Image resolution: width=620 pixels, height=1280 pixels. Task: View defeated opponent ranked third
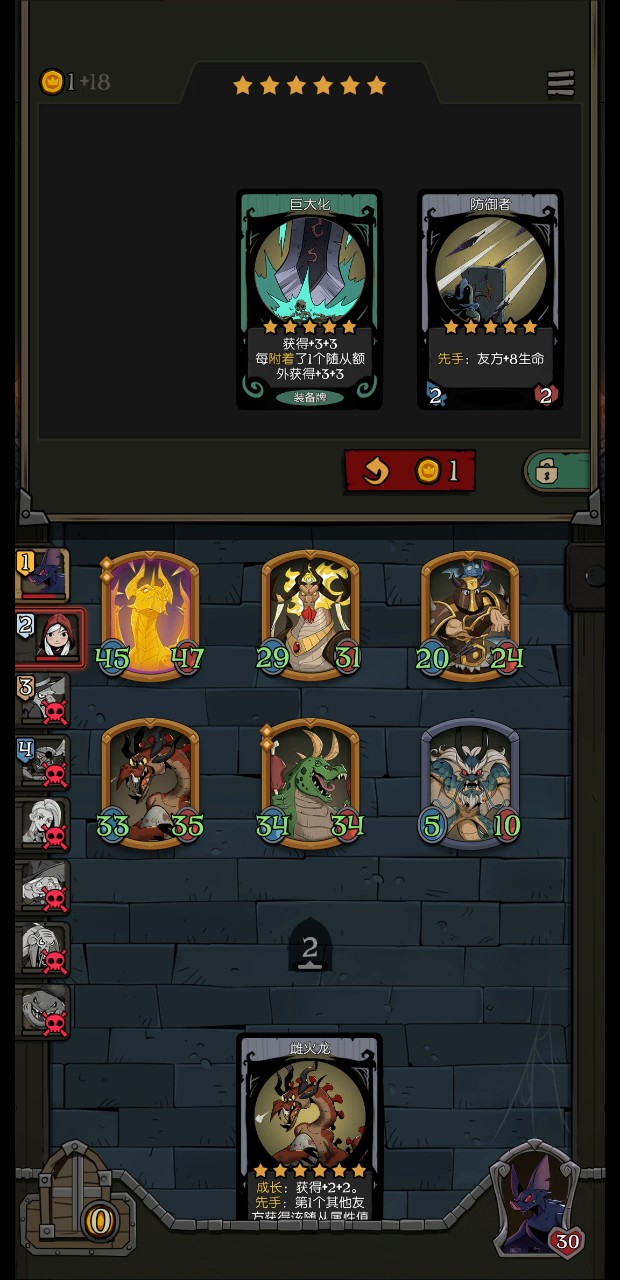click(43, 698)
